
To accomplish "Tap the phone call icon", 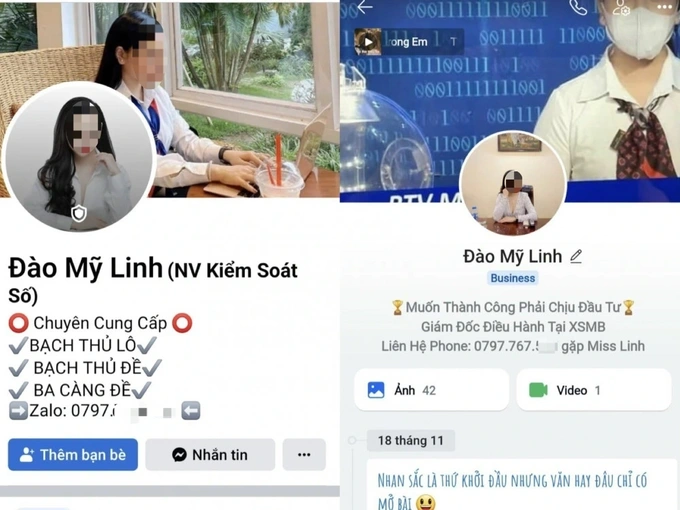I will coord(578,7).
